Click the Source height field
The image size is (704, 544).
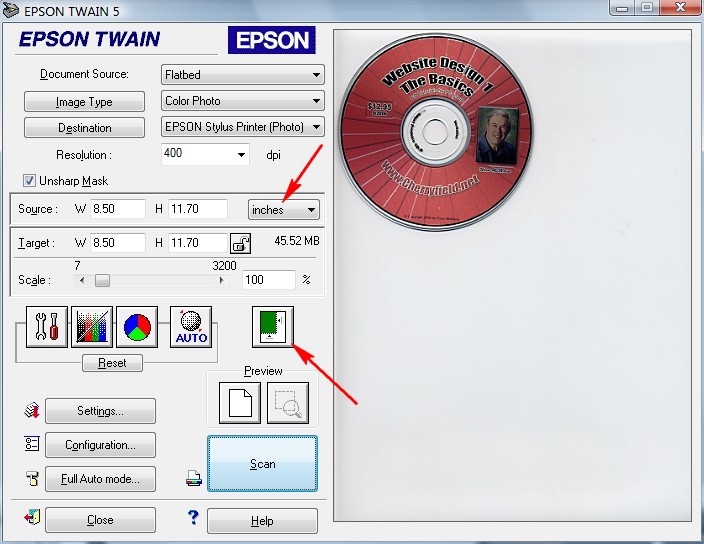pyautogui.click(x=198, y=209)
